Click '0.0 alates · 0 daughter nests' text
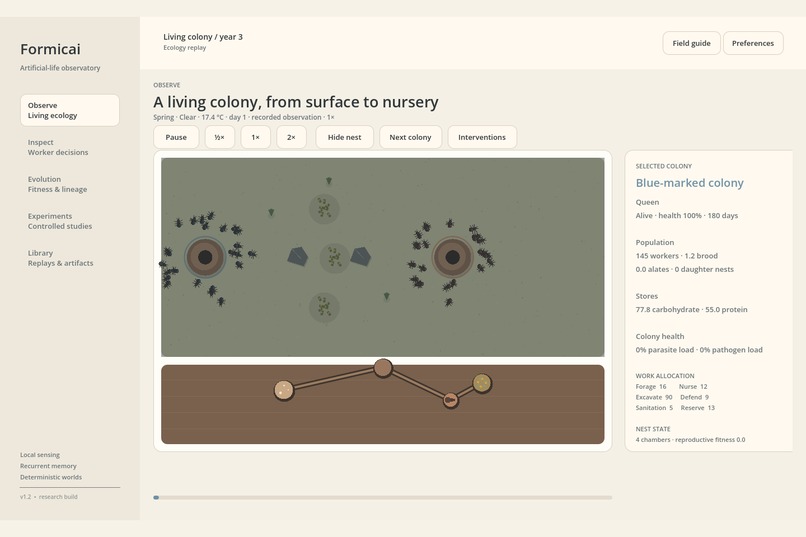The width and height of the screenshot is (806, 537). coord(685,269)
